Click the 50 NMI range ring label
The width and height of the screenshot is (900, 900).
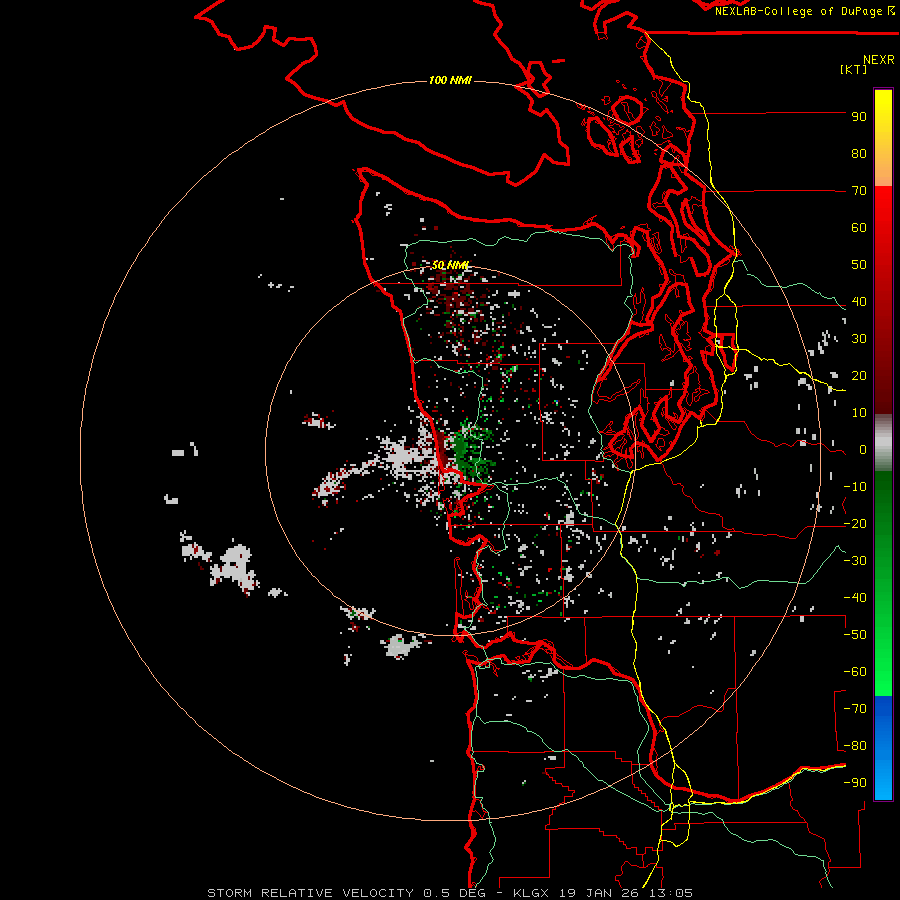451,265
